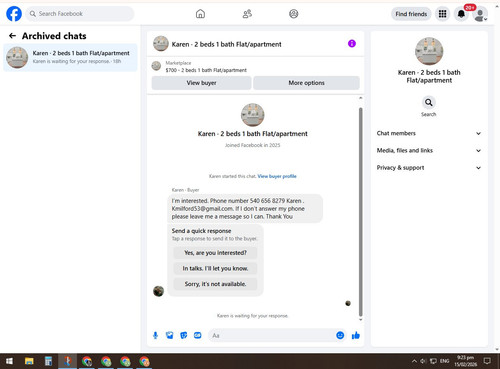Click the sender avatar beside quick responses
This screenshot has height=369, width=500.
point(158,291)
